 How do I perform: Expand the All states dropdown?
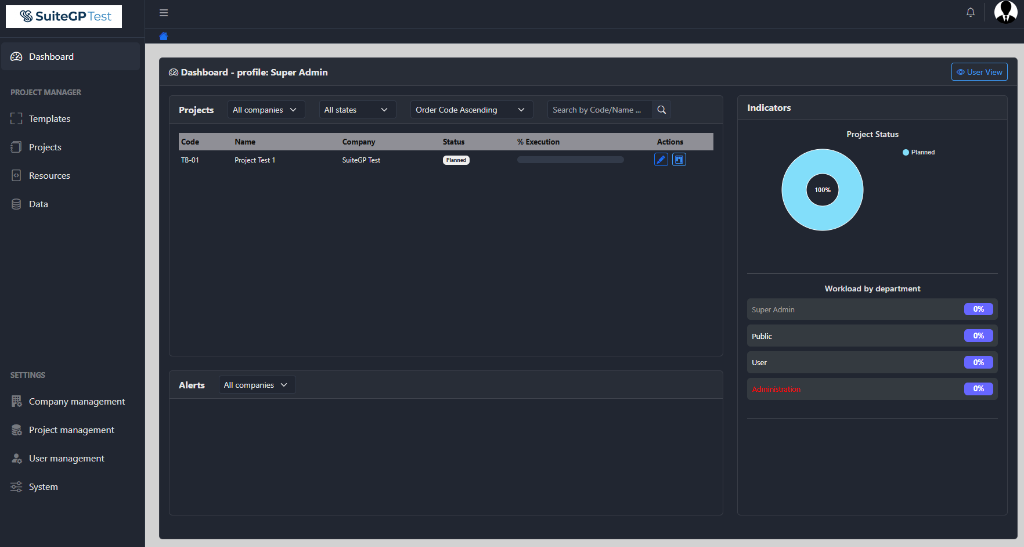pyautogui.click(x=357, y=110)
